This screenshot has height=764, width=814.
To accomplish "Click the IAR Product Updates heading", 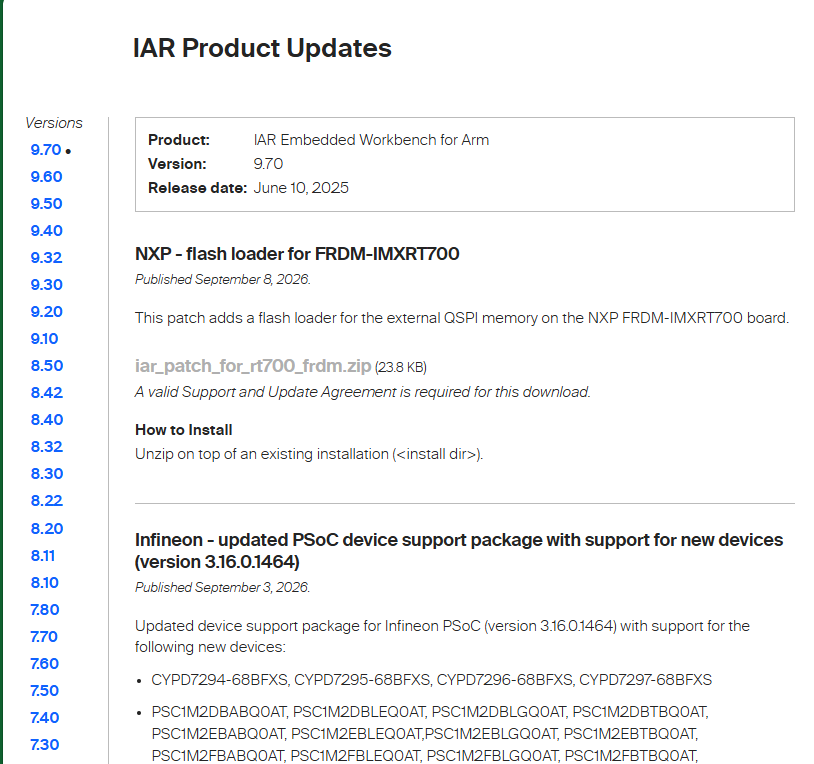I will [262, 48].
